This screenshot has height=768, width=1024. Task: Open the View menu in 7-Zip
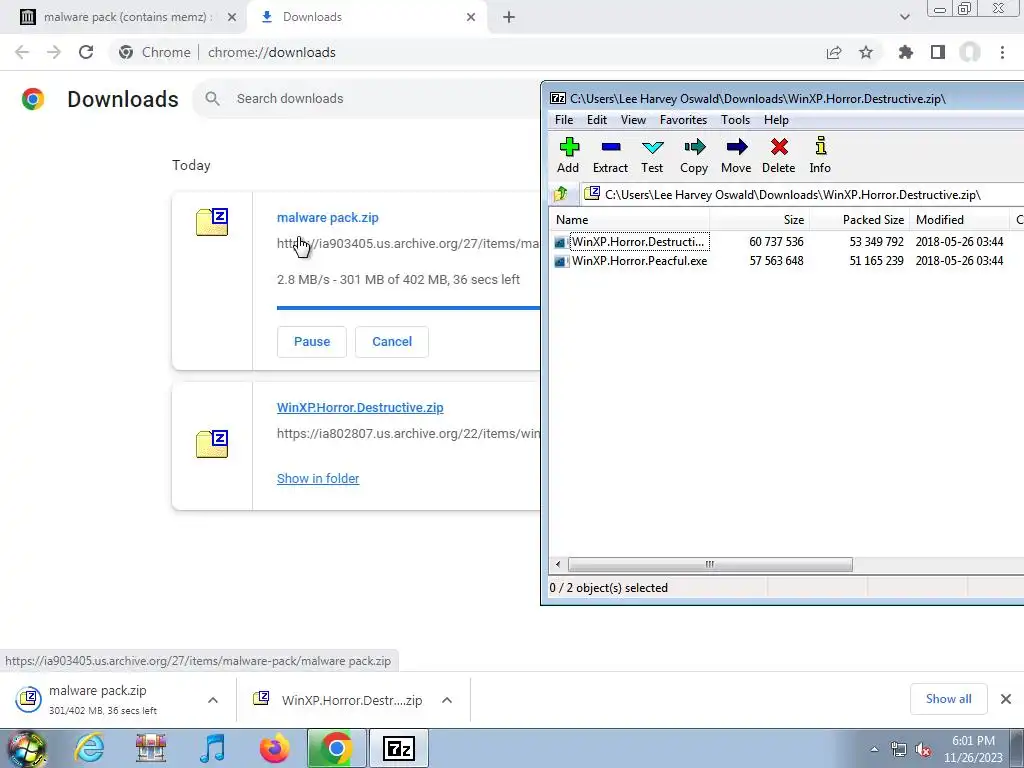[x=633, y=120]
